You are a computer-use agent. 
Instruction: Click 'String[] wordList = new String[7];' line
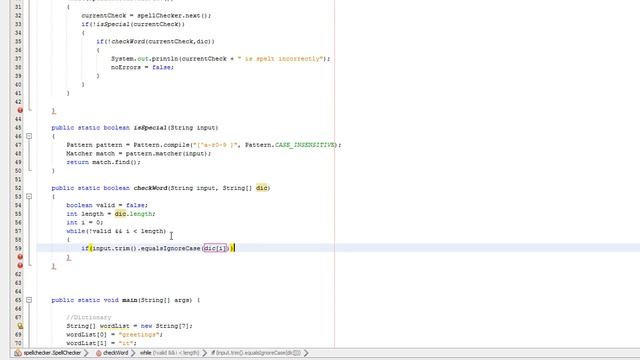pyautogui.click(x=129, y=326)
